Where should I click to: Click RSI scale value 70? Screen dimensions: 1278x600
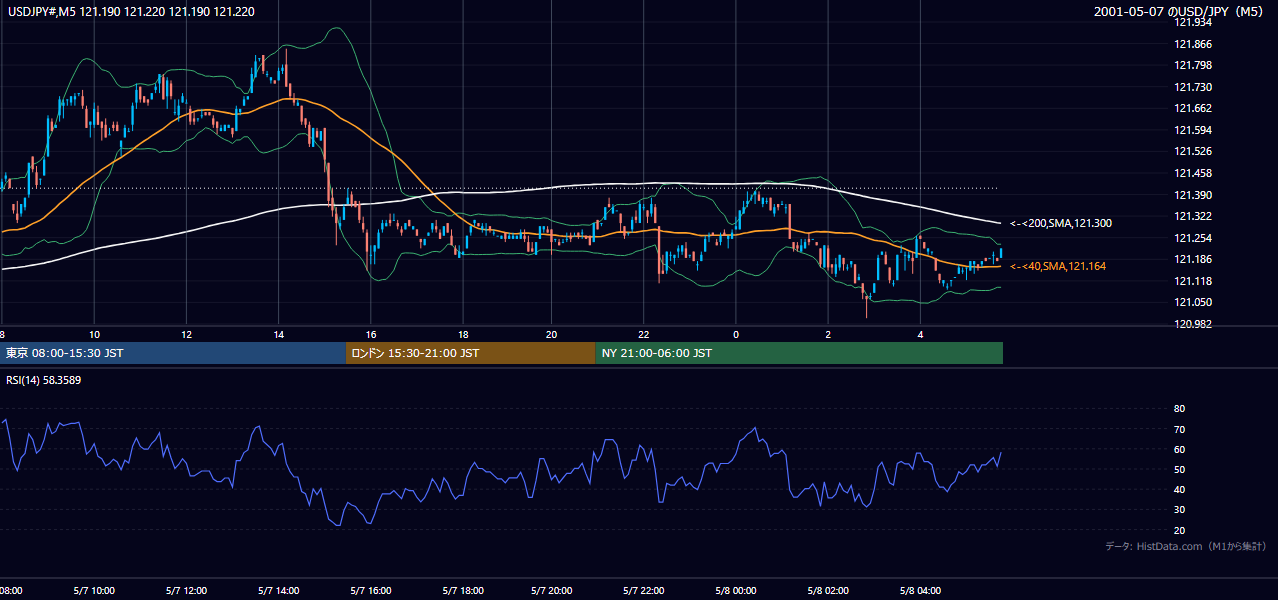(1179, 429)
